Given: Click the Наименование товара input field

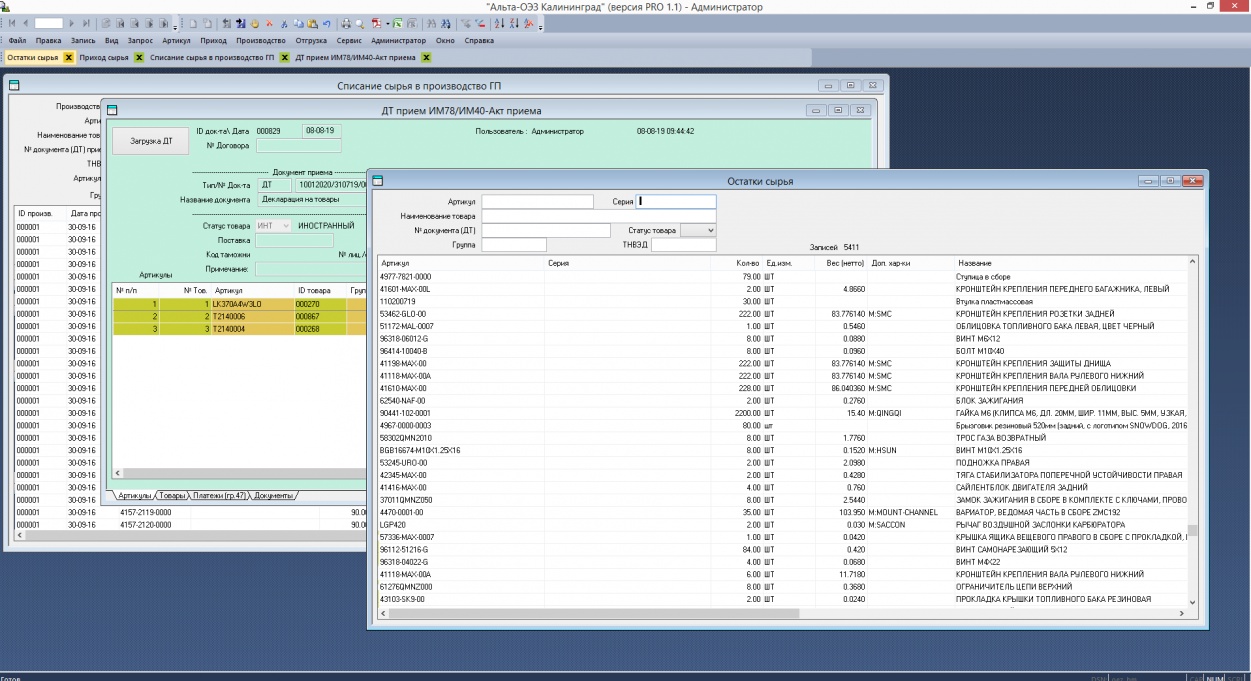Looking at the screenshot, I should tap(599, 216).
